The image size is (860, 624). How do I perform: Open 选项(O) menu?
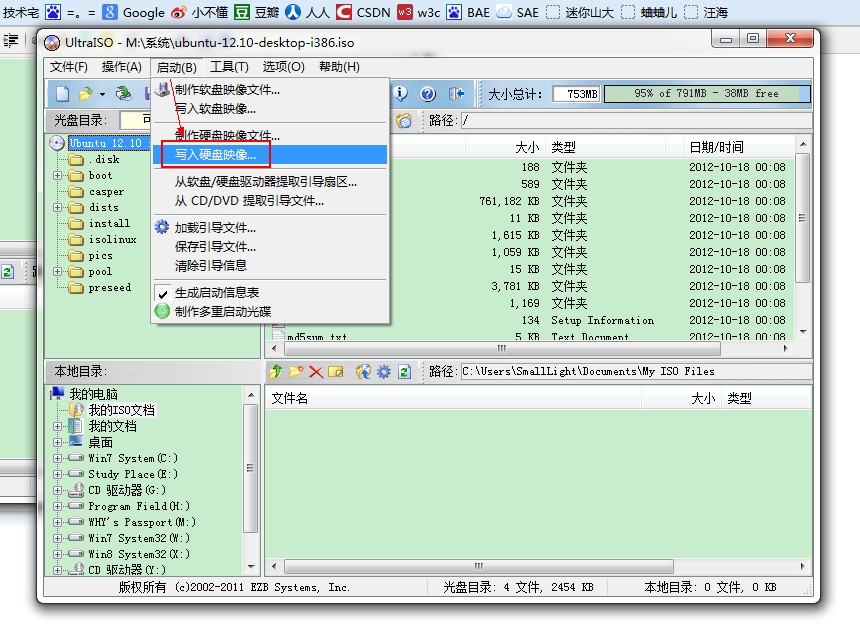(283, 67)
